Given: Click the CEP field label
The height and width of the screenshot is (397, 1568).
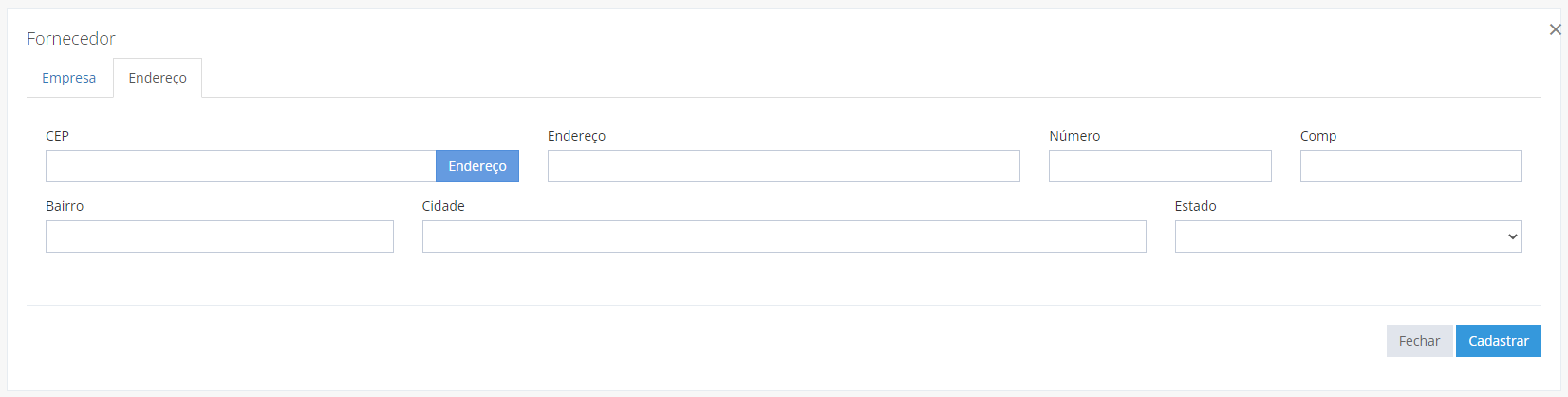Looking at the screenshot, I should coord(57,136).
